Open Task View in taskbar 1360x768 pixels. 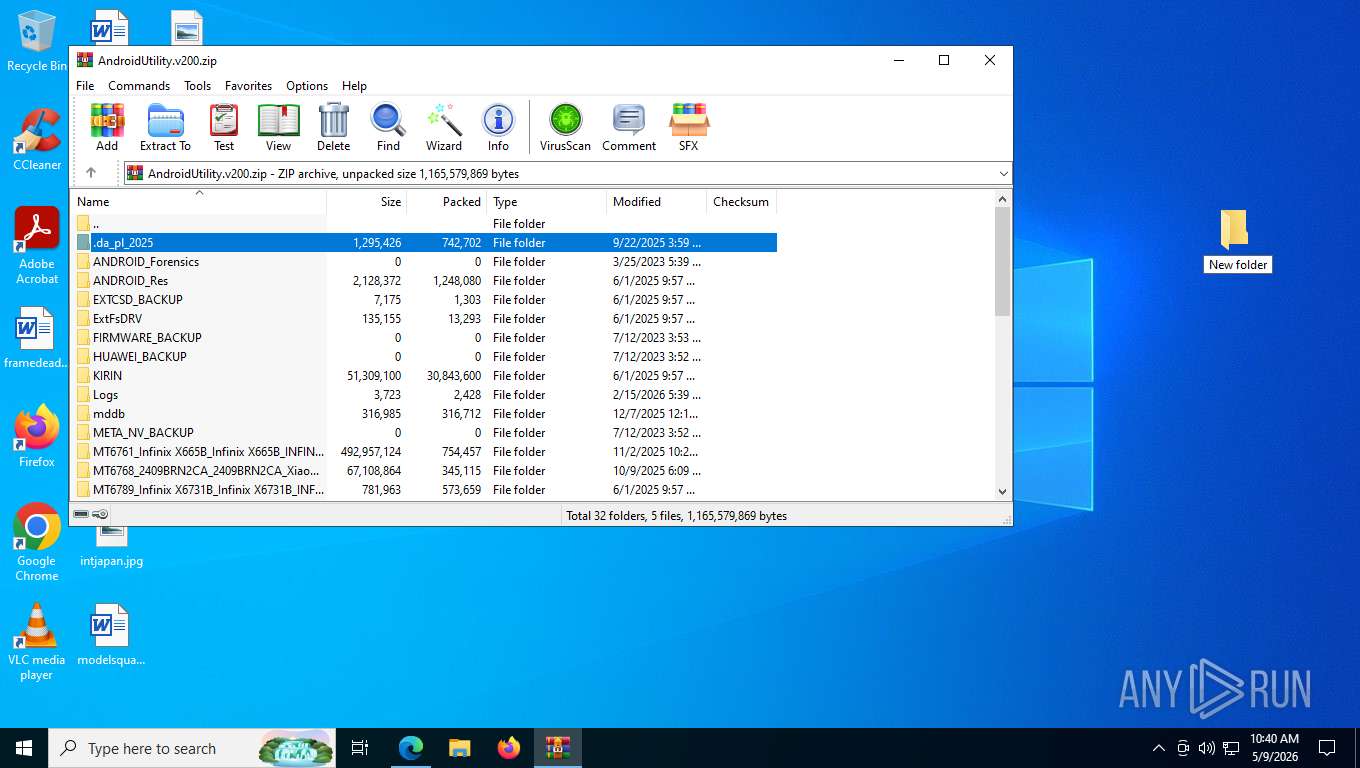tap(360, 748)
